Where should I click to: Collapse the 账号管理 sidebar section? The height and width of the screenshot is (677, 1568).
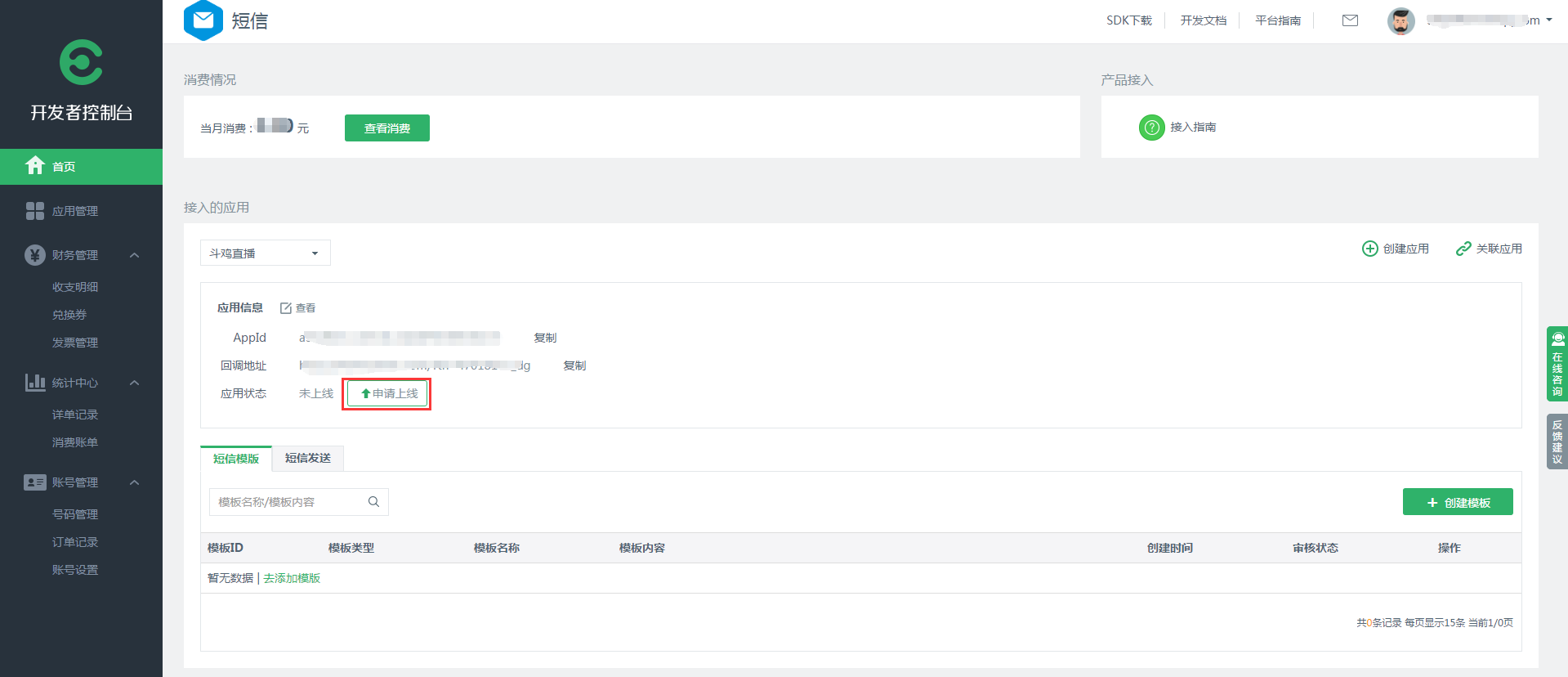[x=134, y=482]
